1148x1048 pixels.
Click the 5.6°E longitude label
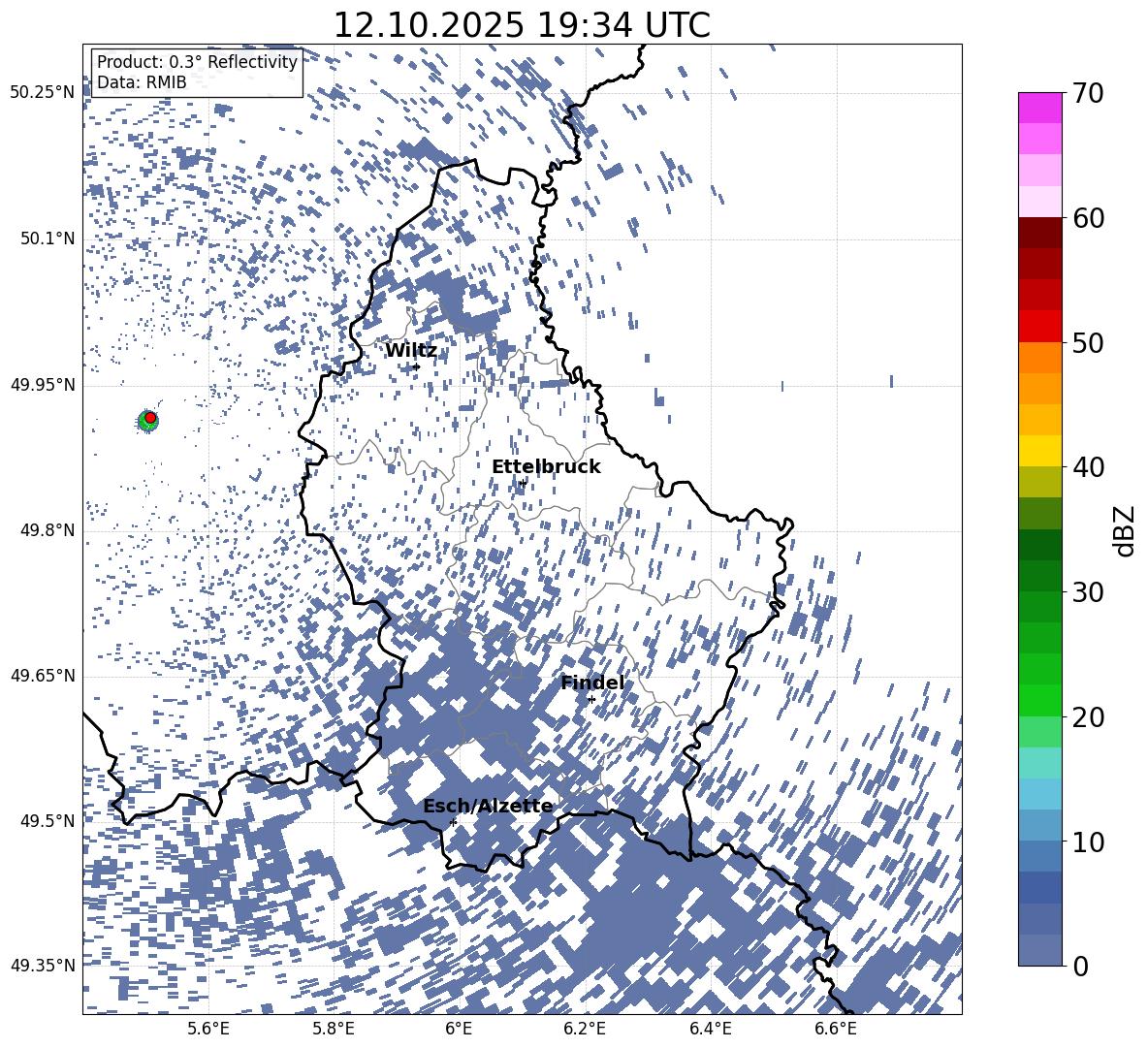(208, 1029)
